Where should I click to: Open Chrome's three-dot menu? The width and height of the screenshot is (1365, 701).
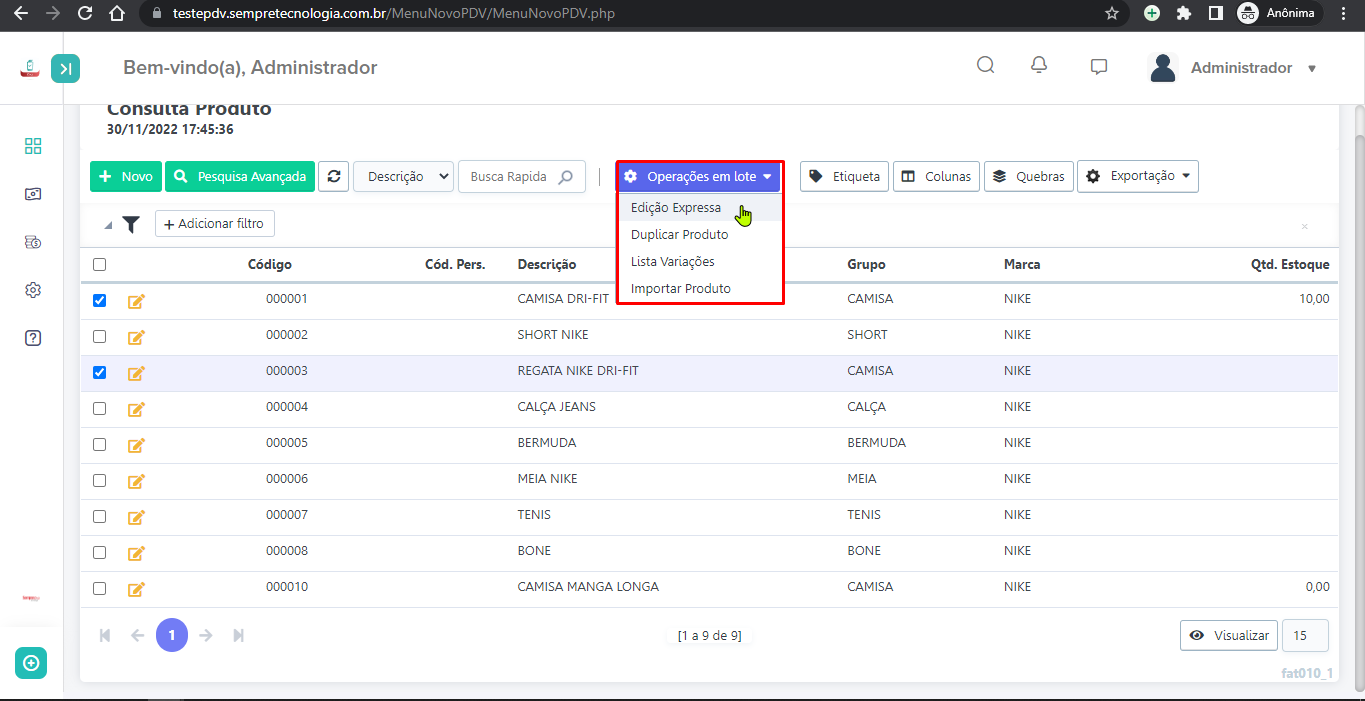coord(1345,13)
